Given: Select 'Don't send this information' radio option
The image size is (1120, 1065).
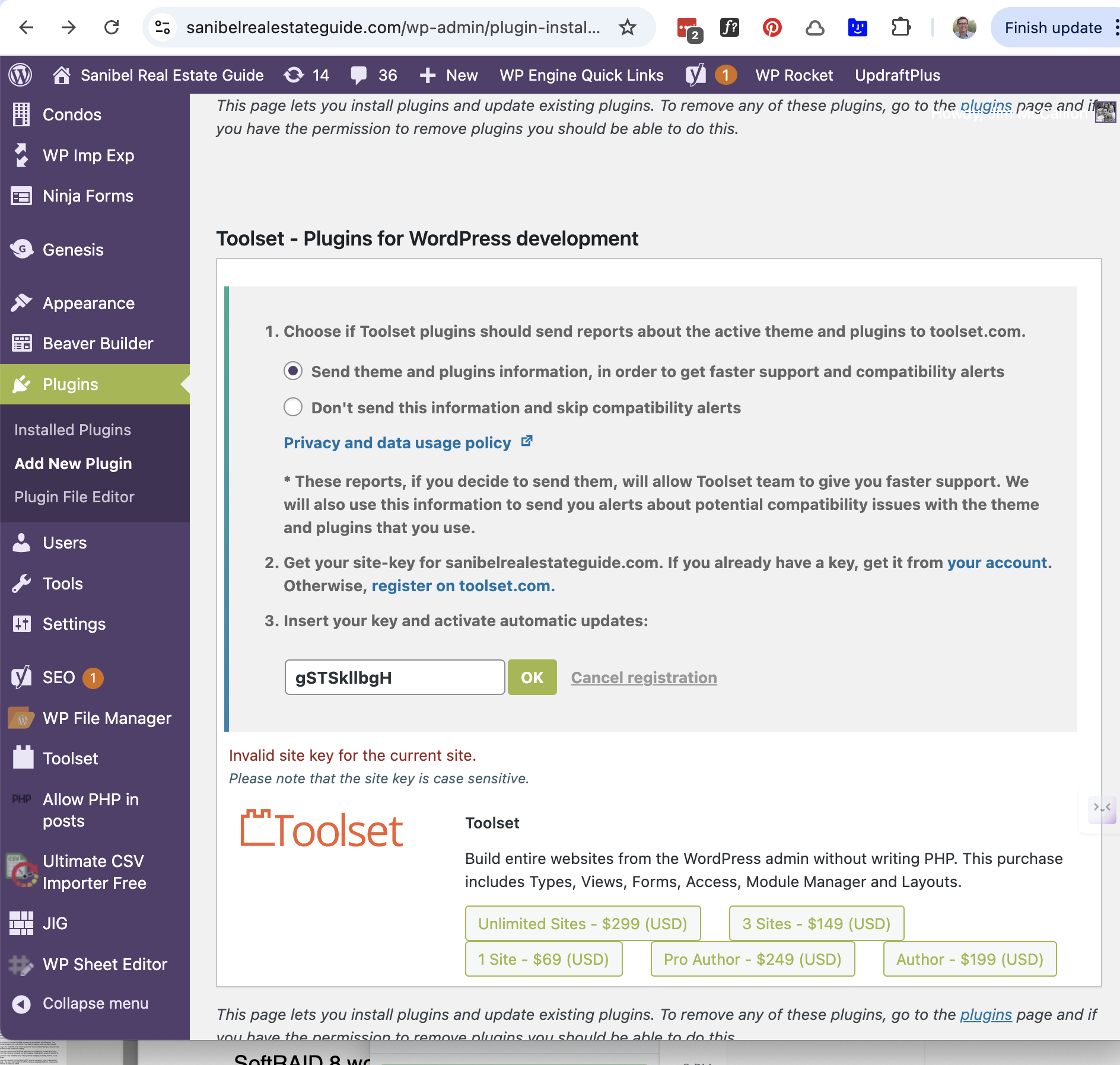Looking at the screenshot, I should [x=293, y=407].
